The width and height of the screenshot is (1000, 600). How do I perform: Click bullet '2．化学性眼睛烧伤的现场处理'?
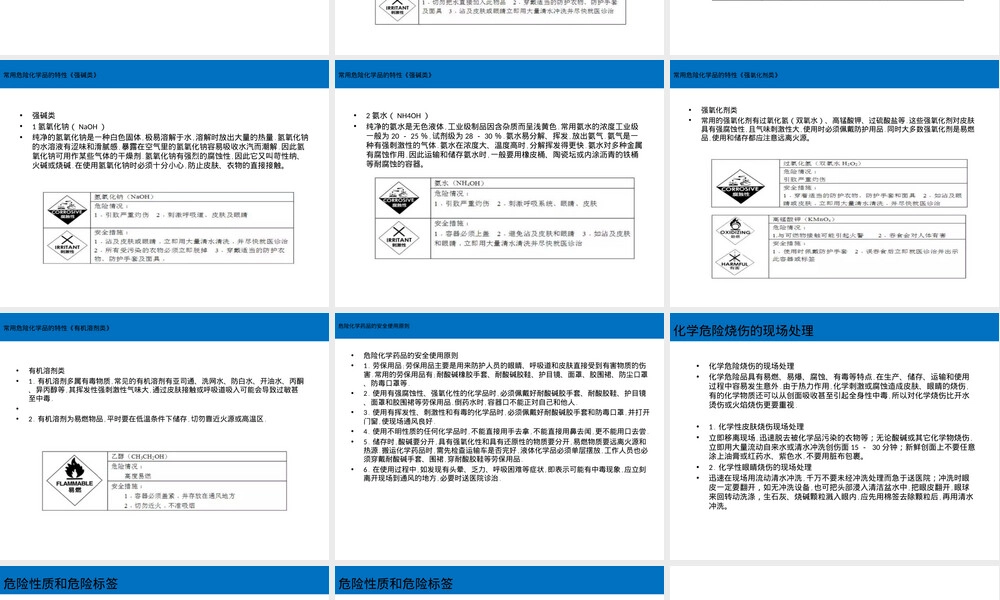(x=760, y=467)
